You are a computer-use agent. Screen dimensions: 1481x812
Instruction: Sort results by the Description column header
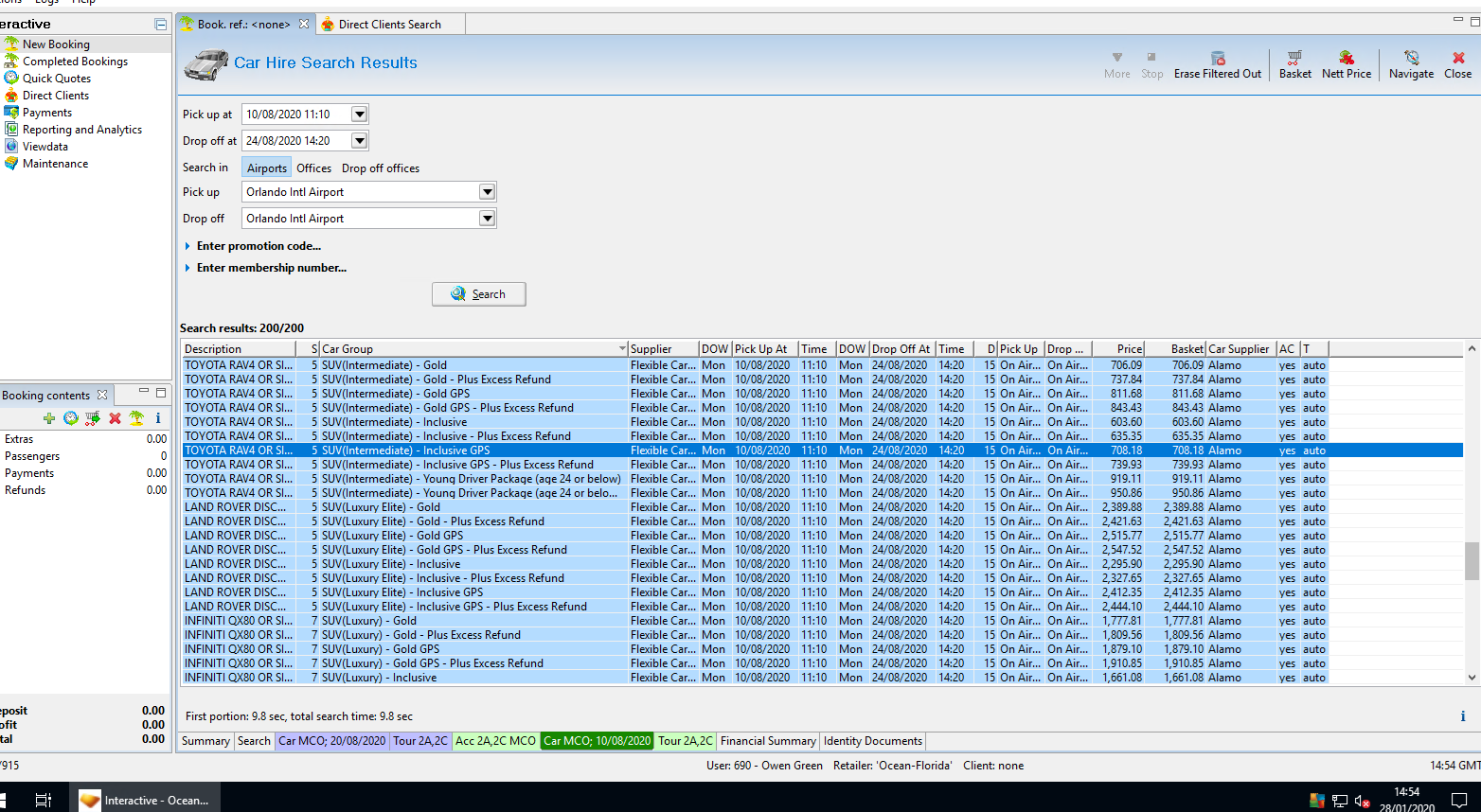coord(240,349)
